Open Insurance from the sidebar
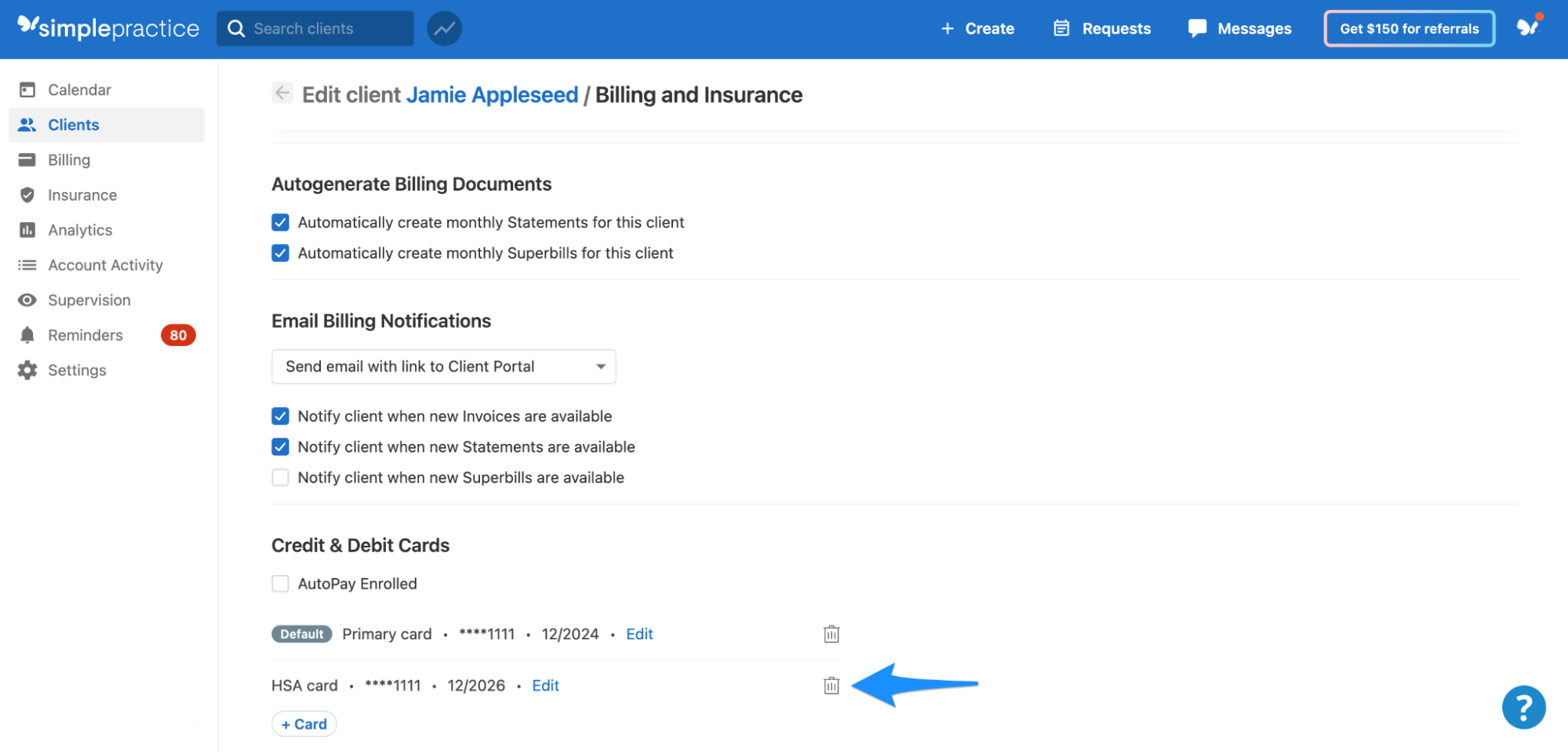1568x753 pixels. click(x=82, y=195)
